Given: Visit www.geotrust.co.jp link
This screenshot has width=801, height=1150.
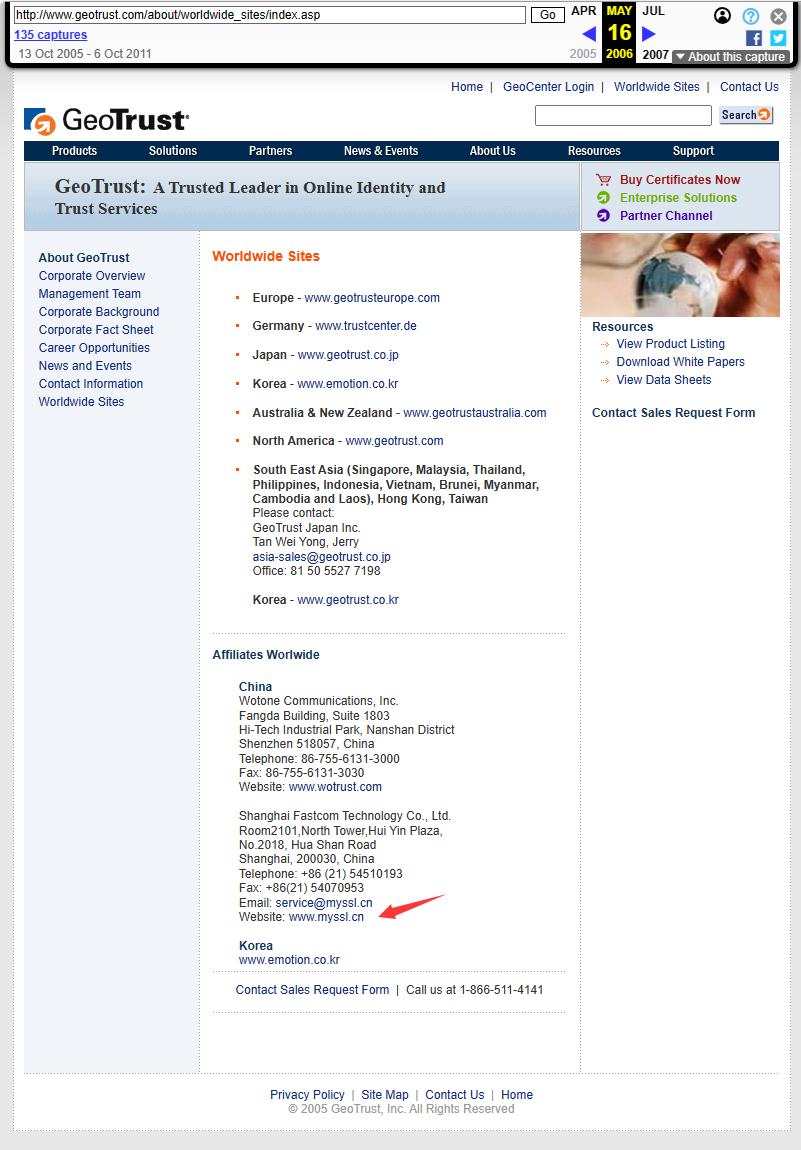Looking at the screenshot, I should click(348, 355).
